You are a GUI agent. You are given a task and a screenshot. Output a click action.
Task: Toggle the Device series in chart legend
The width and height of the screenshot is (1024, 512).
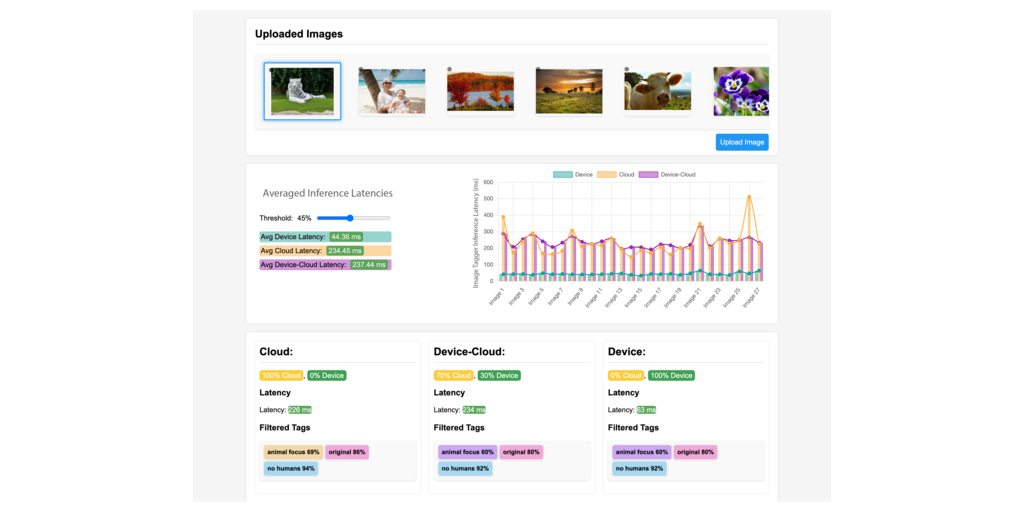pos(574,174)
